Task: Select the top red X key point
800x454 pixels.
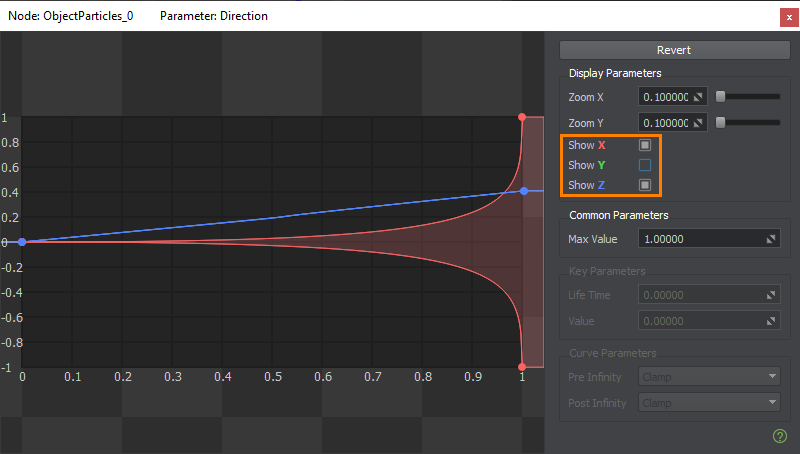Action: (522, 117)
